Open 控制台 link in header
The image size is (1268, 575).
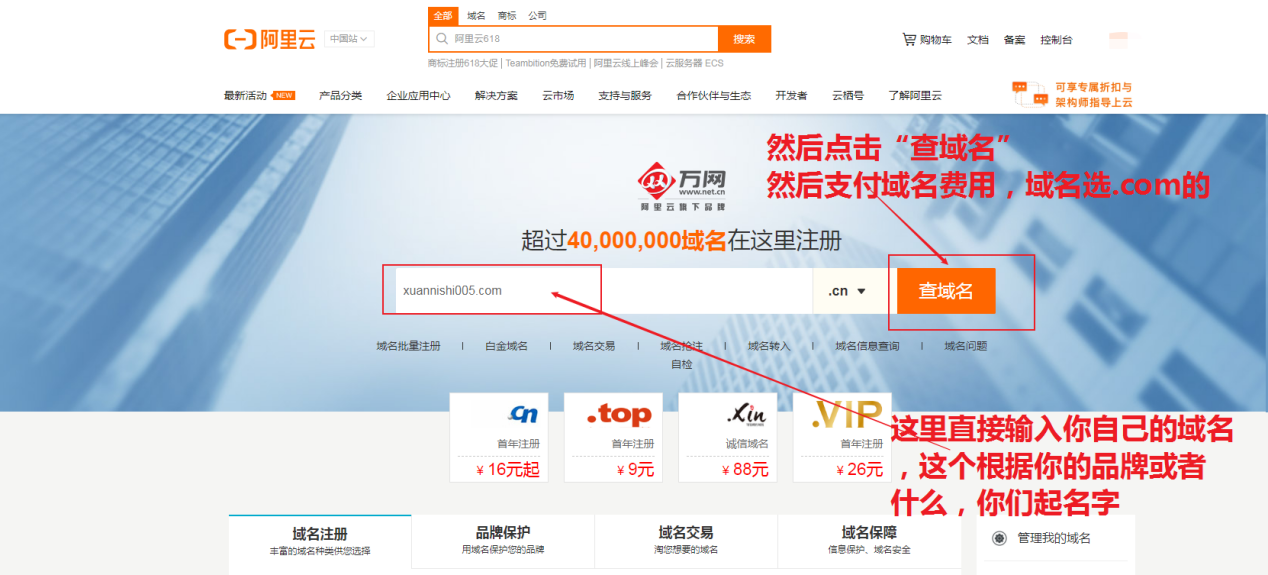coord(1056,40)
